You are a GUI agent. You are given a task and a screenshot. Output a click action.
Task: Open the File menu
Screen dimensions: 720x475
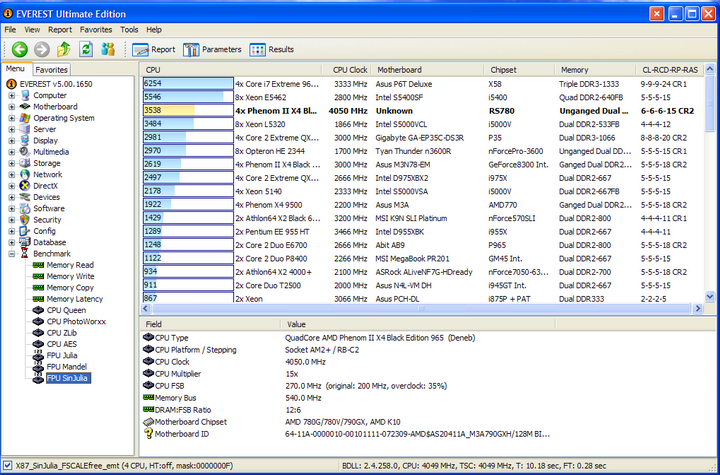click(x=10, y=29)
